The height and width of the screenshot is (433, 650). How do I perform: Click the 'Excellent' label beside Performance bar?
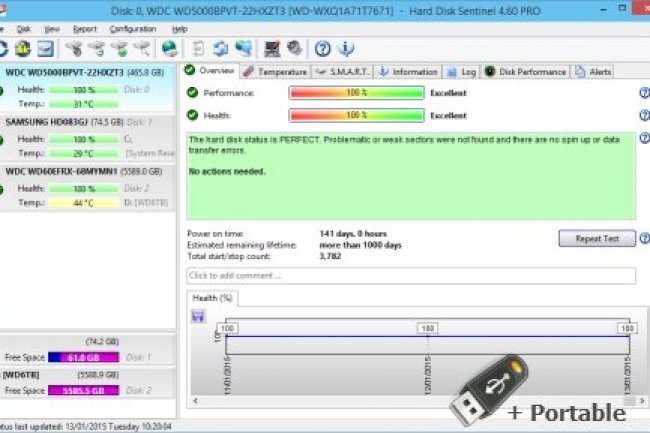[449, 93]
